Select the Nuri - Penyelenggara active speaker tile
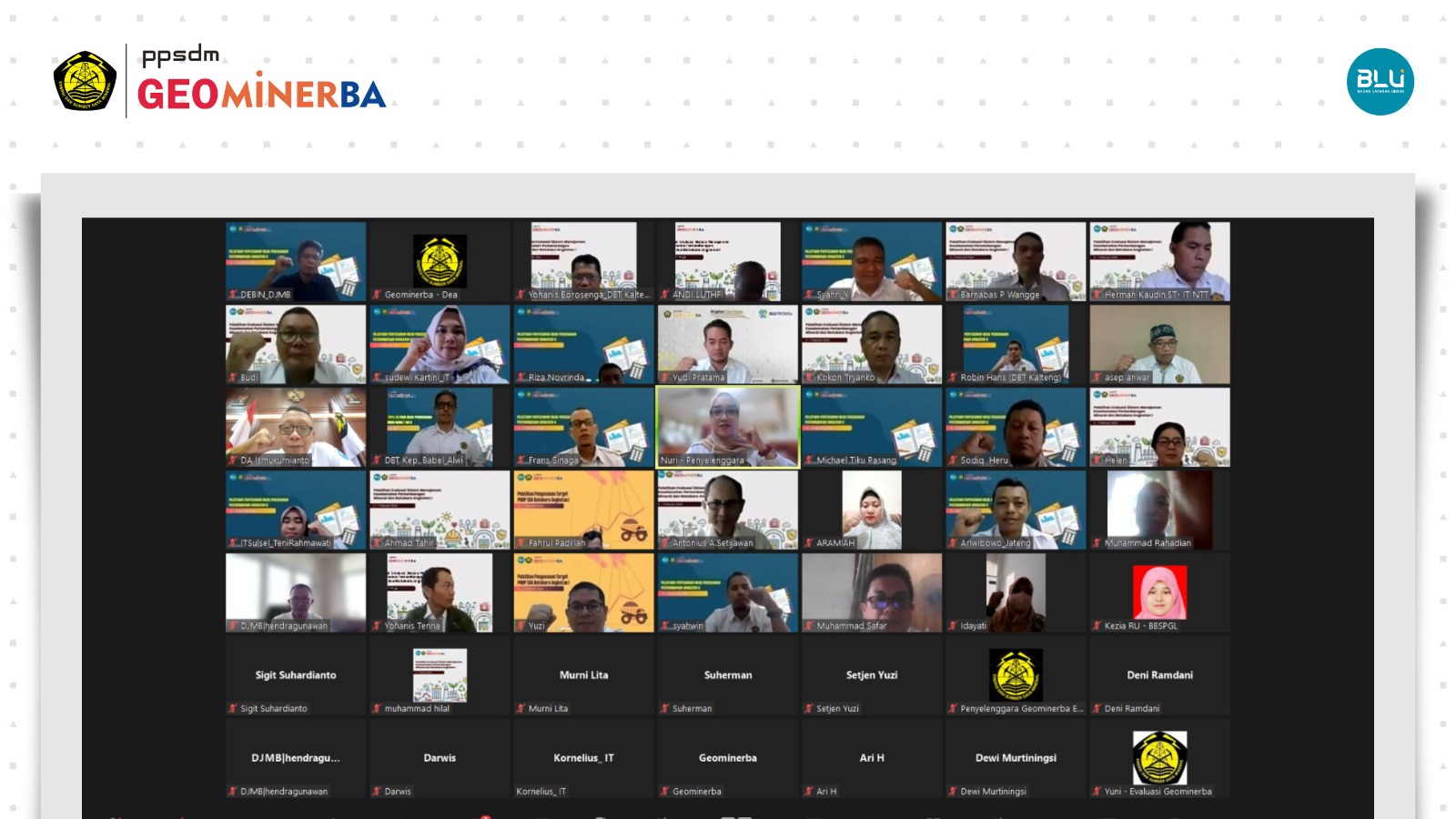This screenshot has height=819, width=1456. [728, 427]
